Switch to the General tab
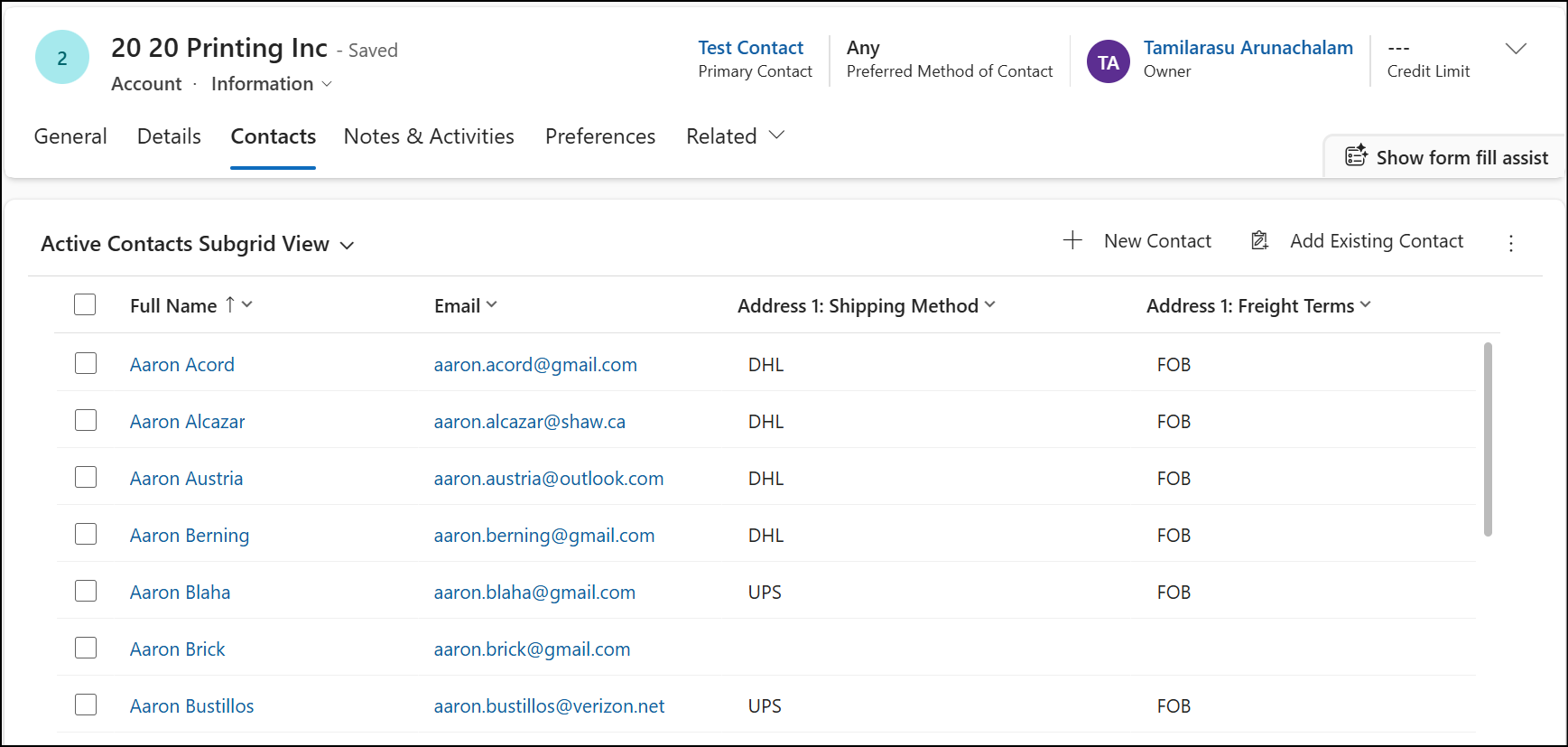 click(x=70, y=136)
